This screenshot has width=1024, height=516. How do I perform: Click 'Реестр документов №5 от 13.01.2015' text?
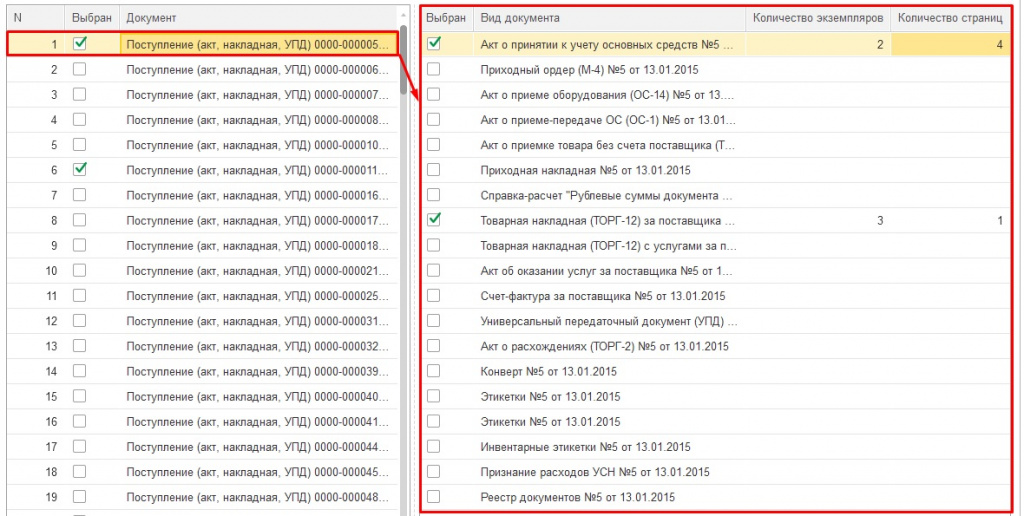pos(578,497)
